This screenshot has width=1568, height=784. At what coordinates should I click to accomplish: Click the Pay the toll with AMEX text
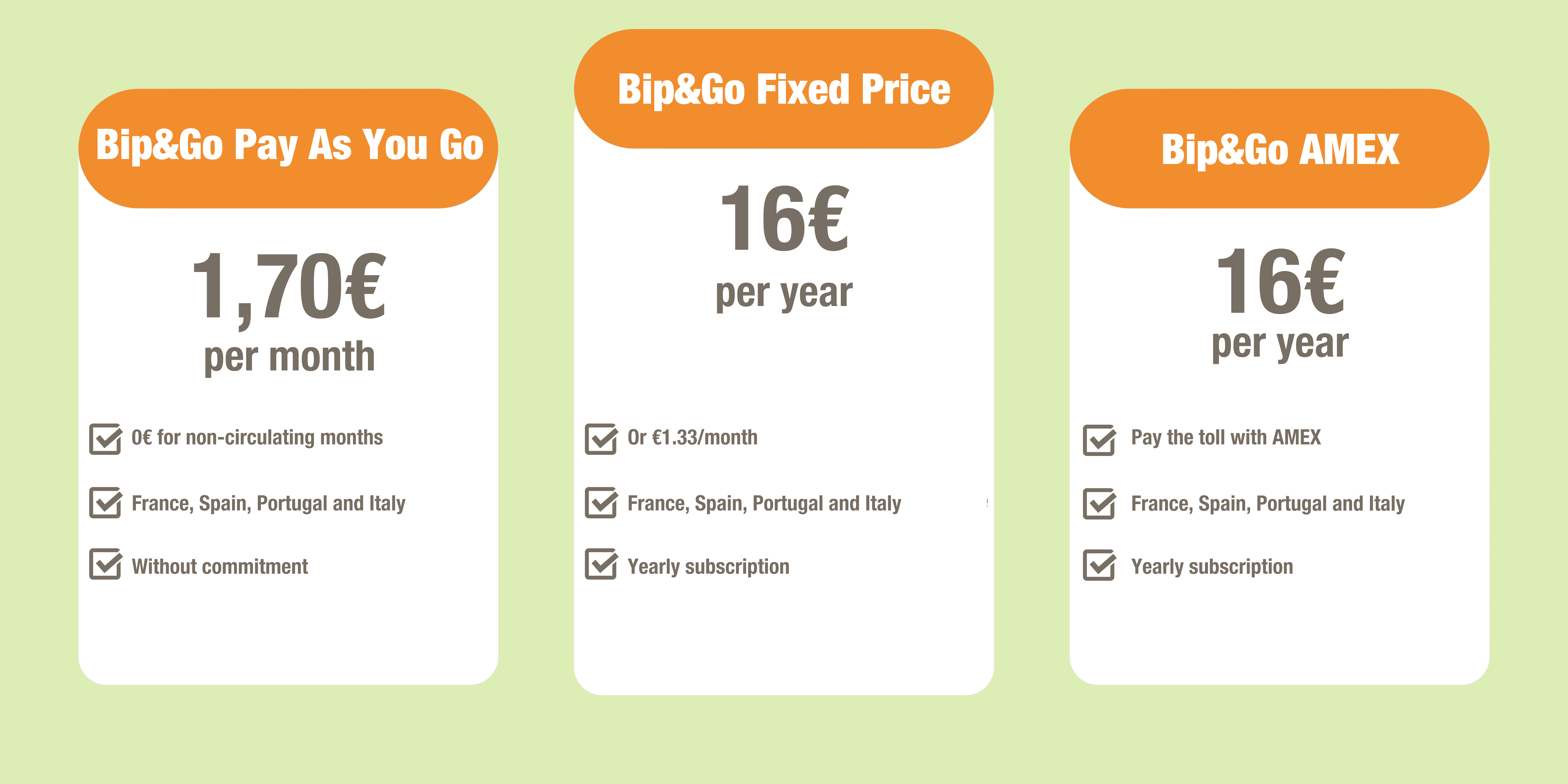tap(1226, 438)
